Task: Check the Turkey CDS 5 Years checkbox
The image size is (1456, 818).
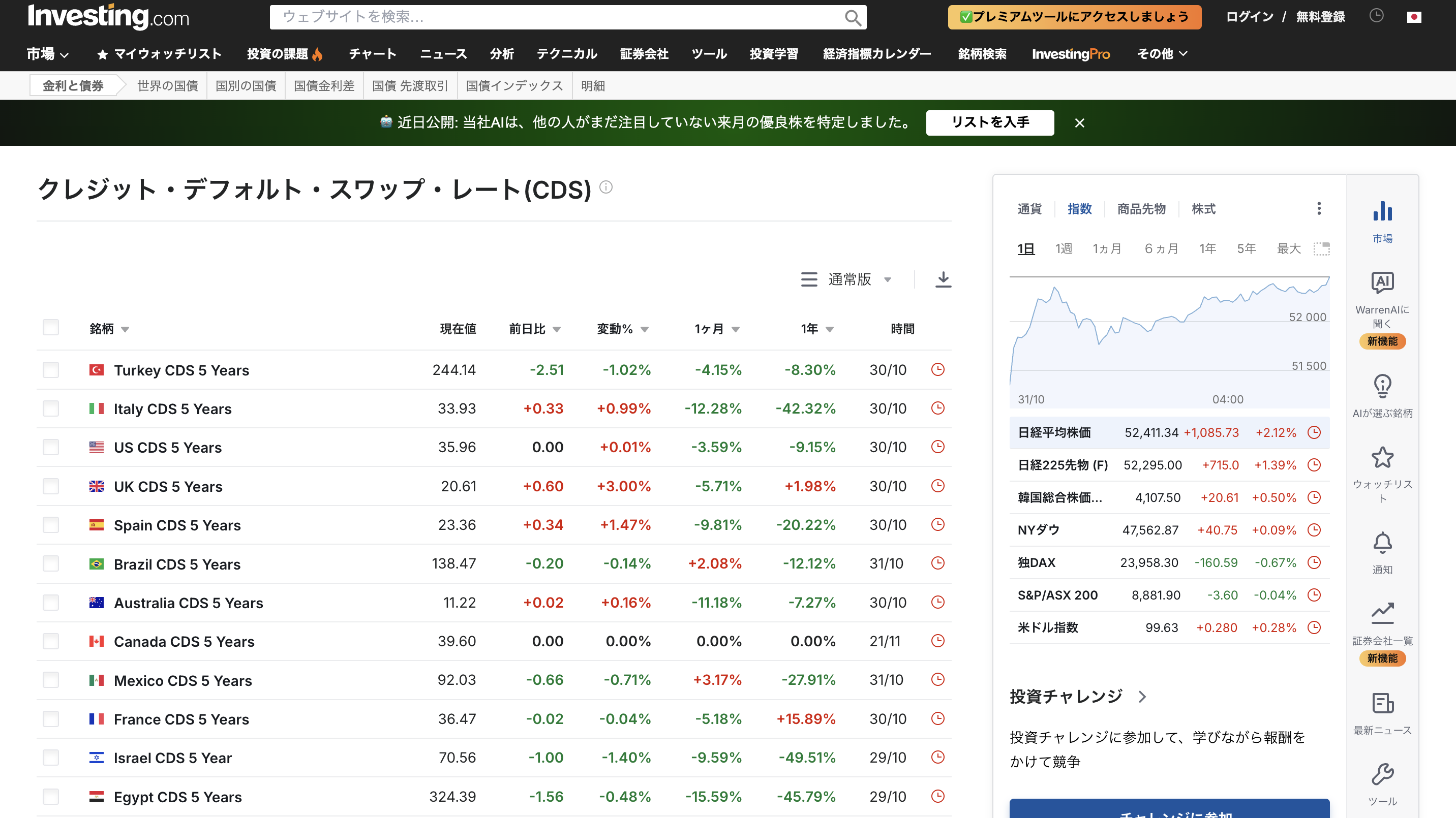Action: pyautogui.click(x=51, y=370)
